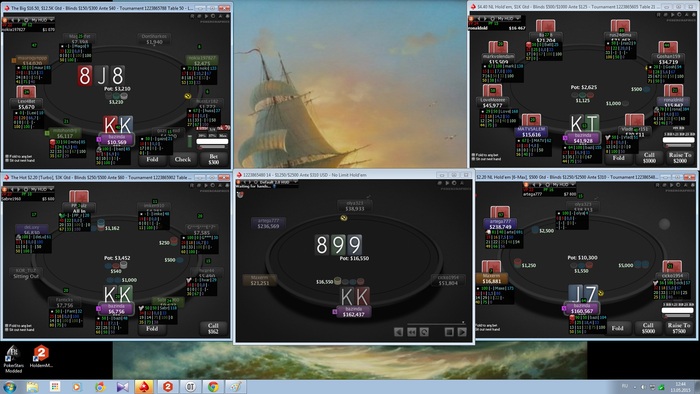The image size is (700, 394).
Task: Click raise size slider in 6-Max table
Action: [x=678, y=316]
